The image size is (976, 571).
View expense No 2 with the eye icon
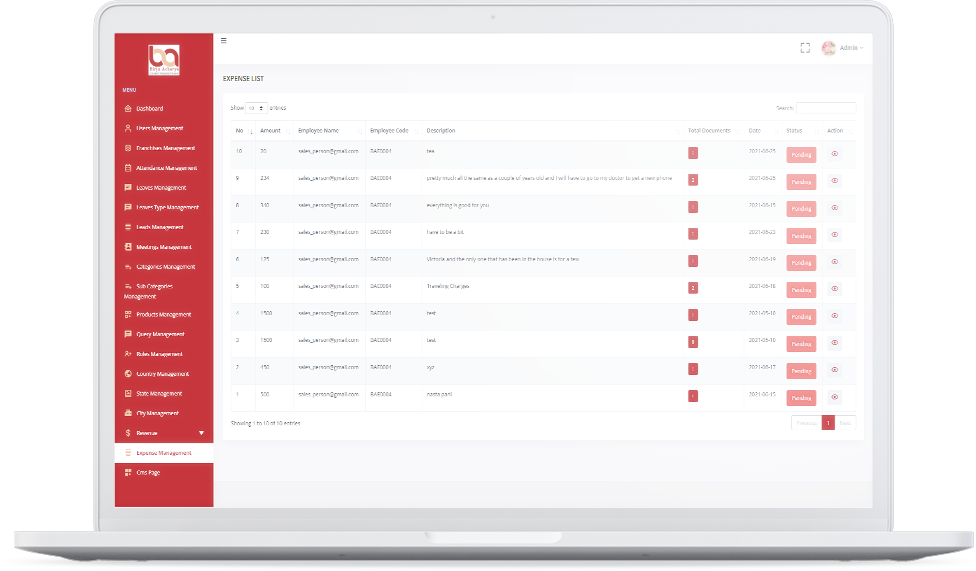835,370
